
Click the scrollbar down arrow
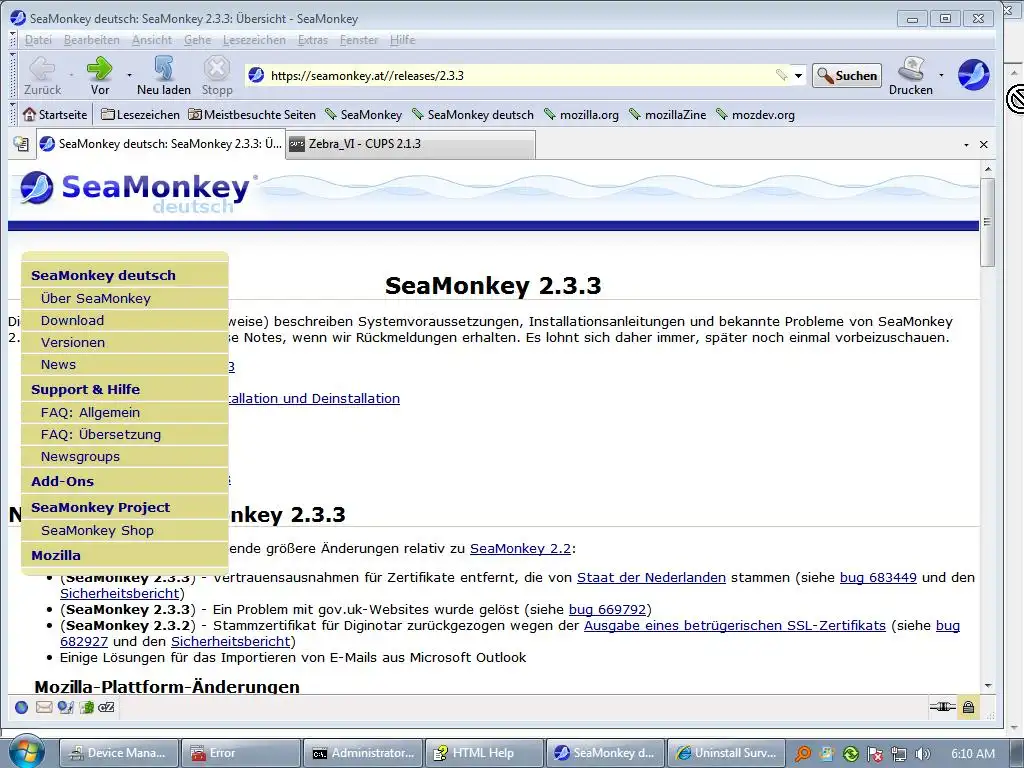987,686
